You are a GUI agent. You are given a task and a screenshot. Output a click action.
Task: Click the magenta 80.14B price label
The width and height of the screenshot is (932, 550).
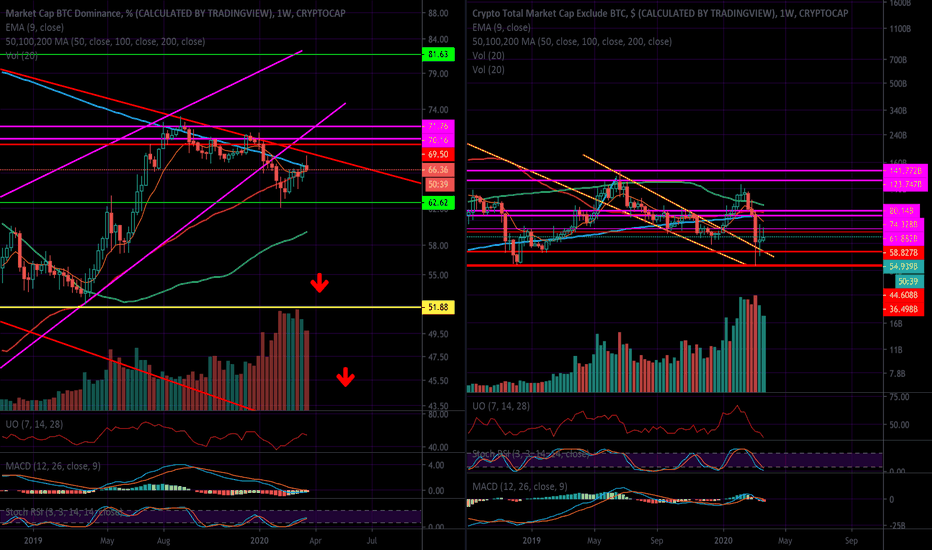pos(902,210)
